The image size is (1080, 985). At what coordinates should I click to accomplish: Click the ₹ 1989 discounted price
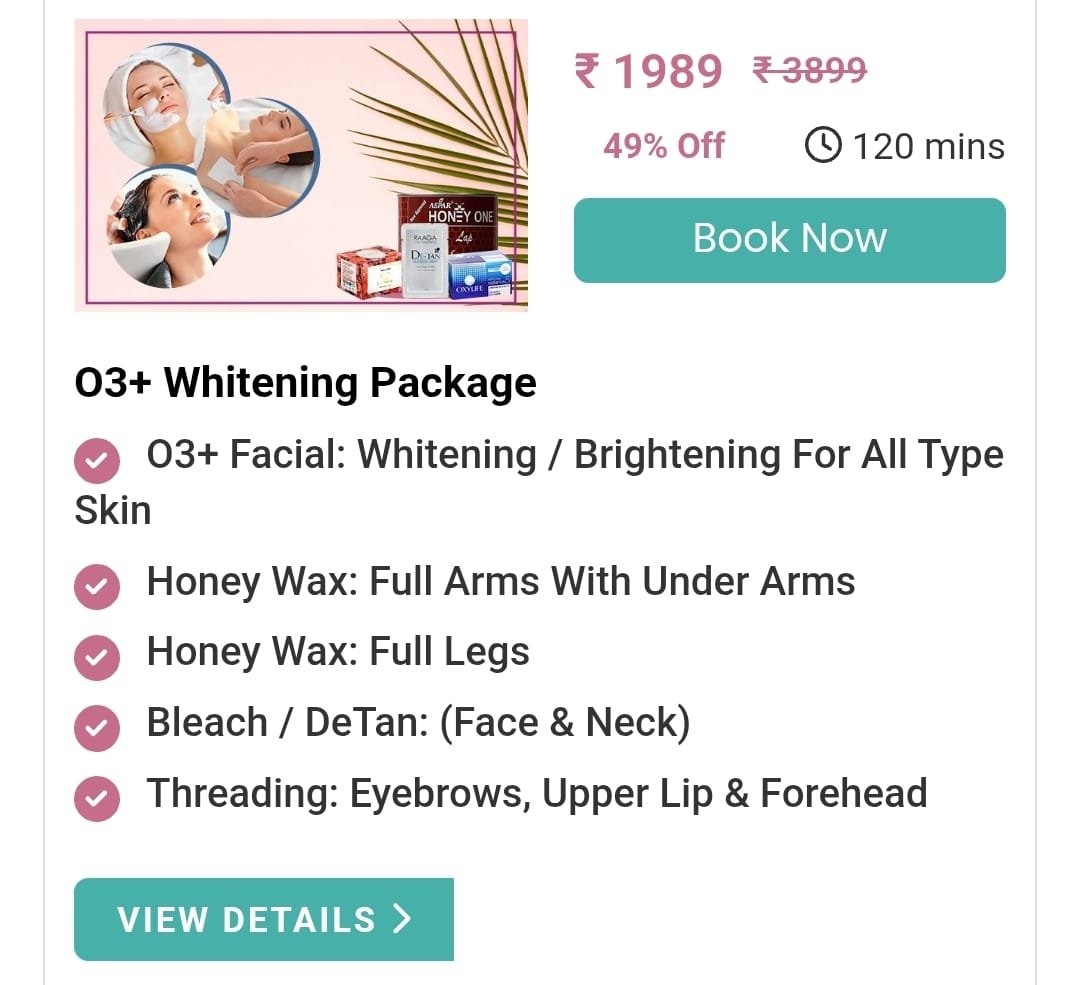648,71
